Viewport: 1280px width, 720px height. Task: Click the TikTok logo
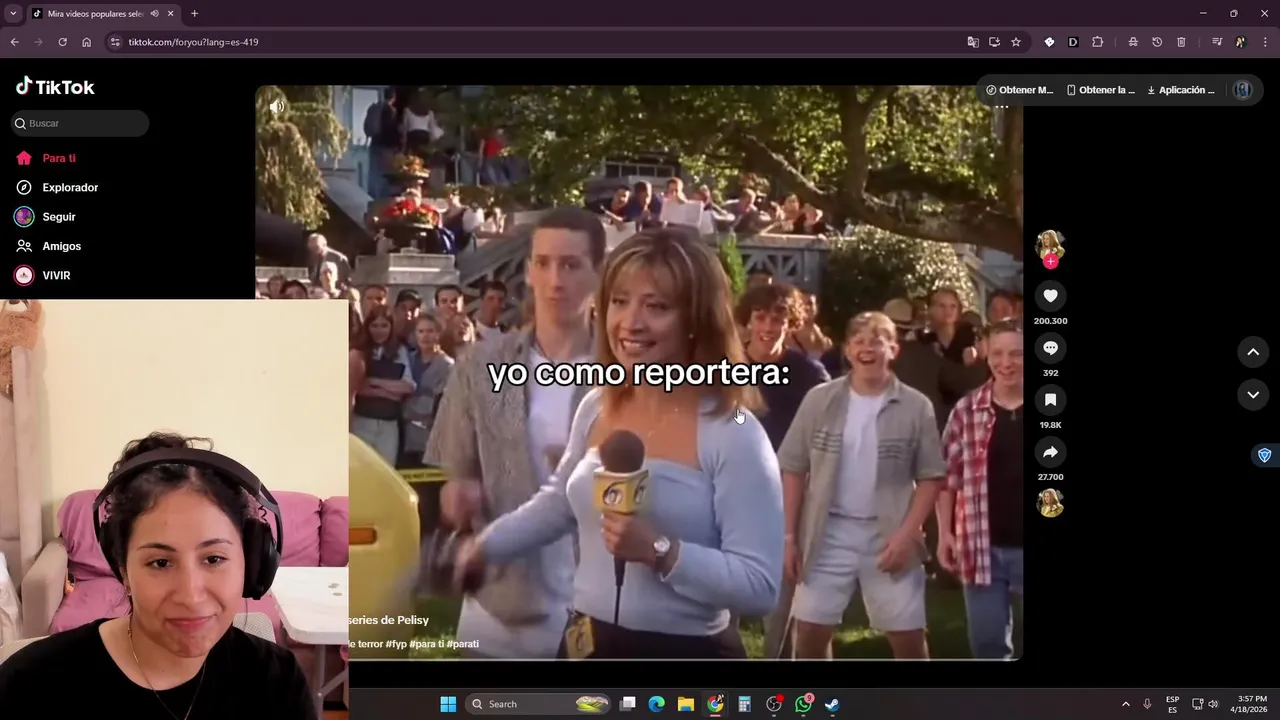pyautogui.click(x=55, y=87)
